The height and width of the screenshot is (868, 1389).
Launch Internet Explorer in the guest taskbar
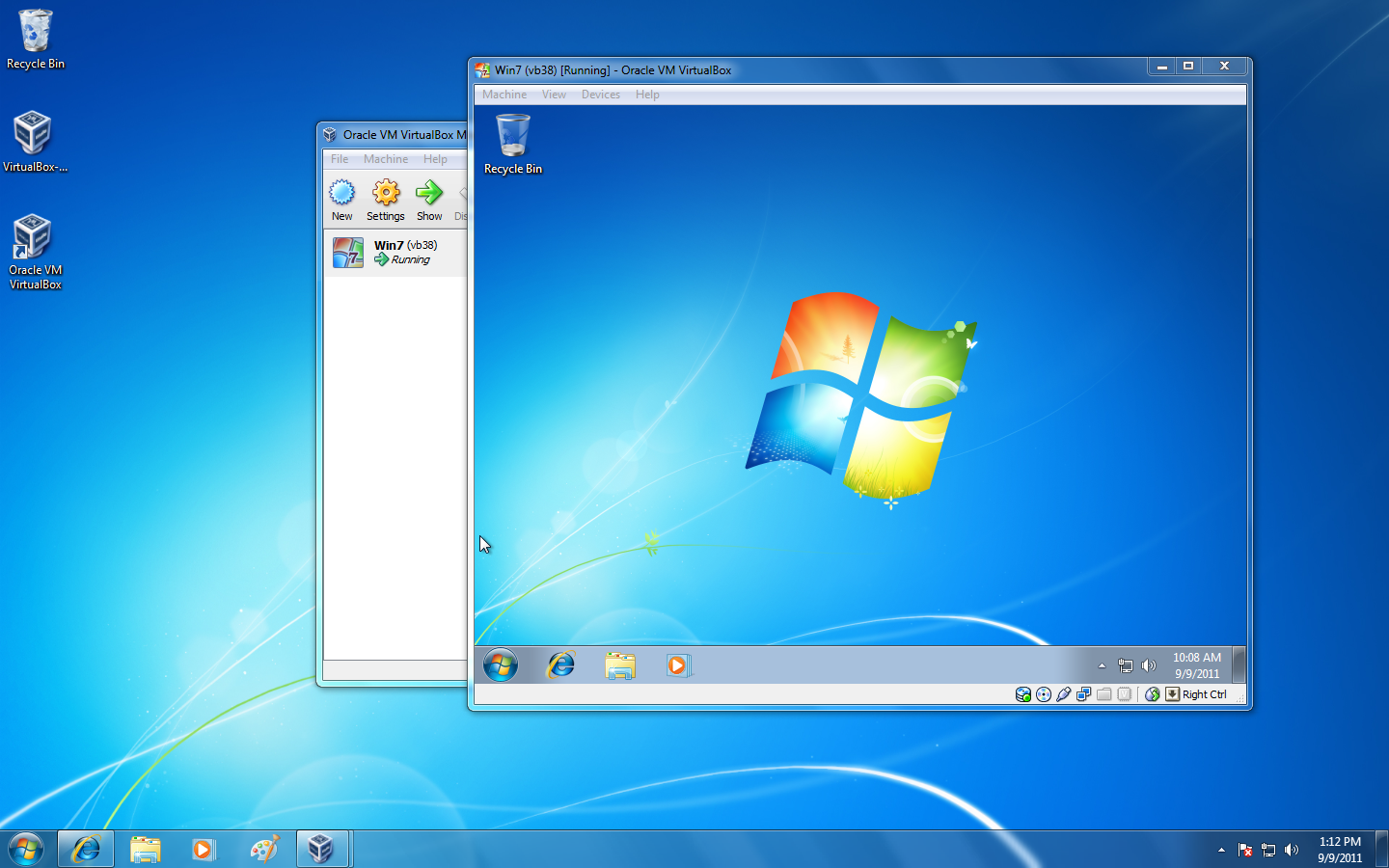pyautogui.click(x=560, y=665)
